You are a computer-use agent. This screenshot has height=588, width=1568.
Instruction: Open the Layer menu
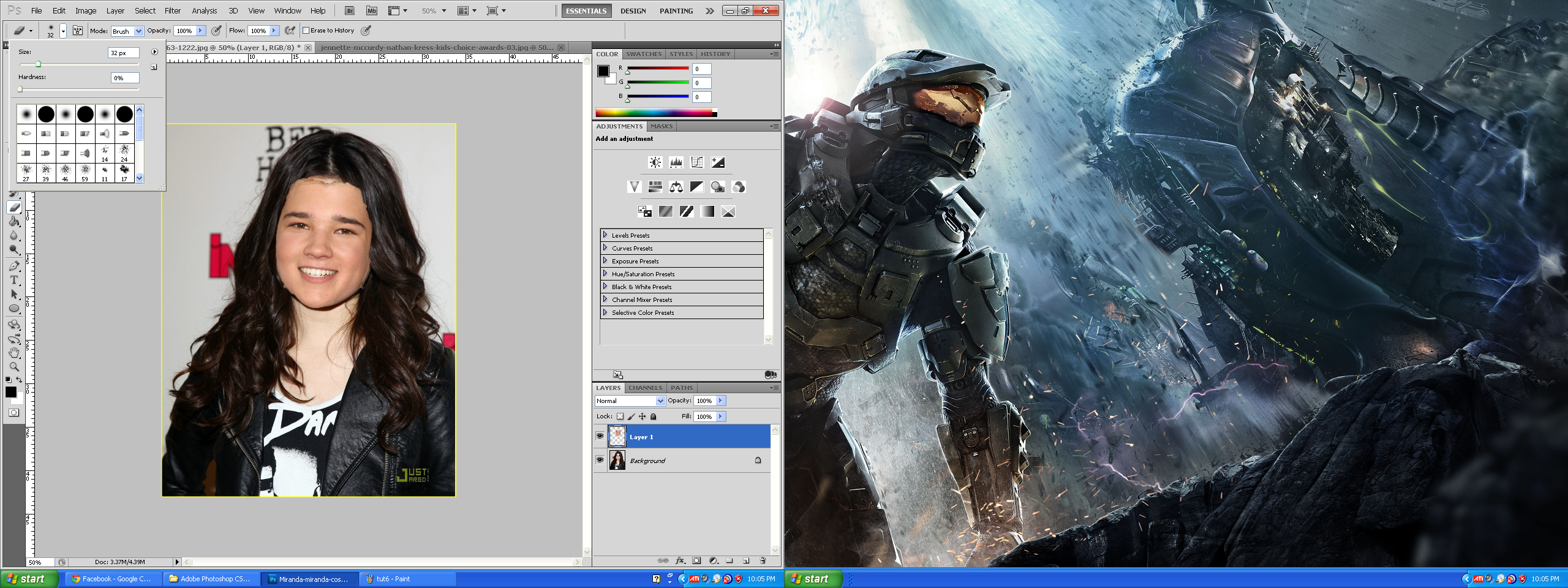(x=115, y=10)
